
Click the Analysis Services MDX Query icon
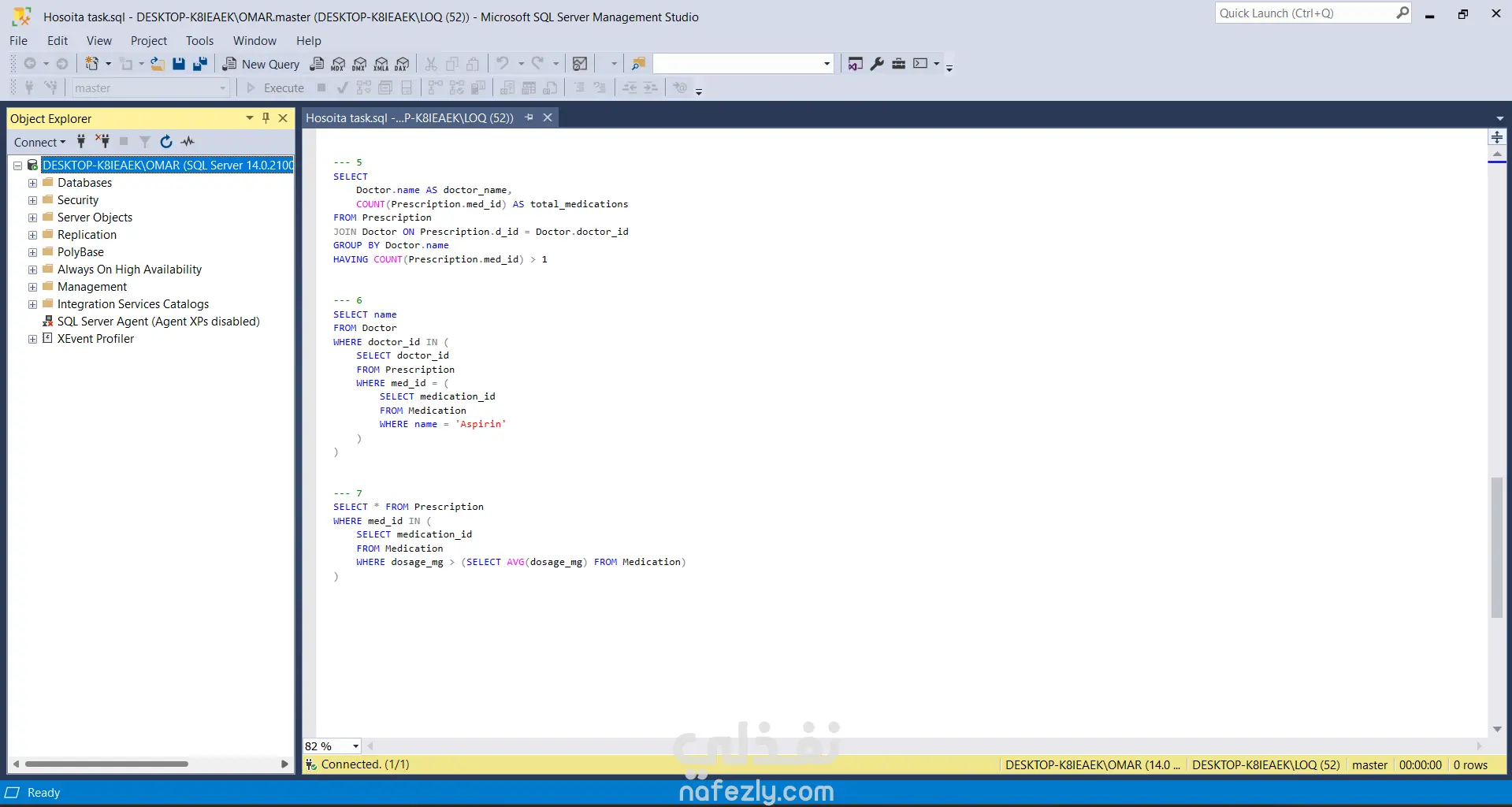pyautogui.click(x=338, y=64)
